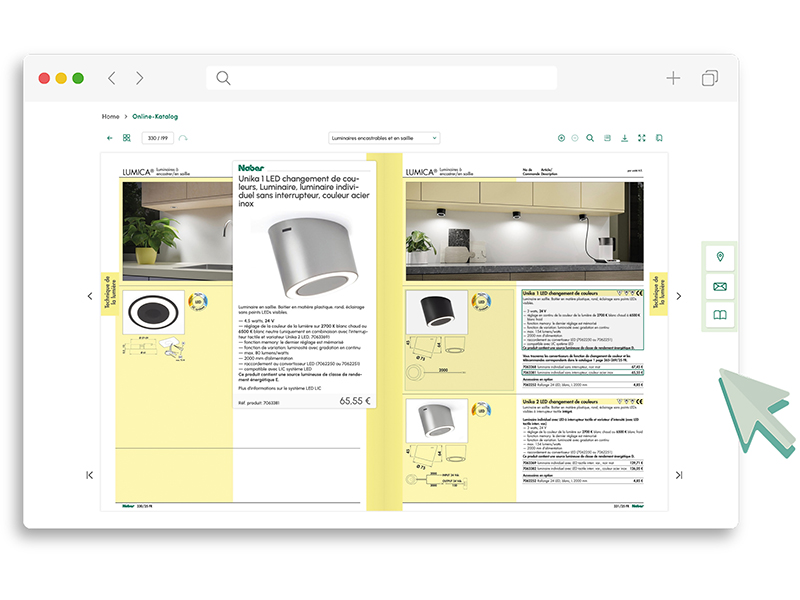800x600 pixels.
Task: Click the Nabar logo in product popup
Action: [x=251, y=168]
